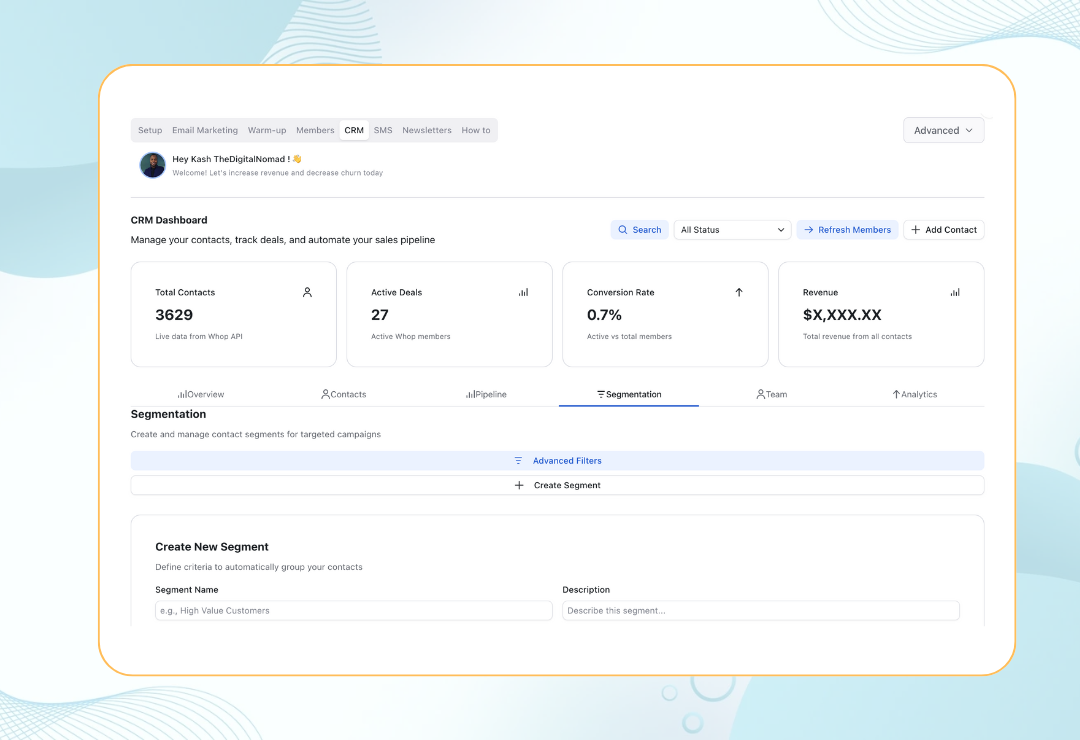Screen dimensions: 1080x740
Task: Switch to the Email Marketing tab
Action: coord(204,130)
